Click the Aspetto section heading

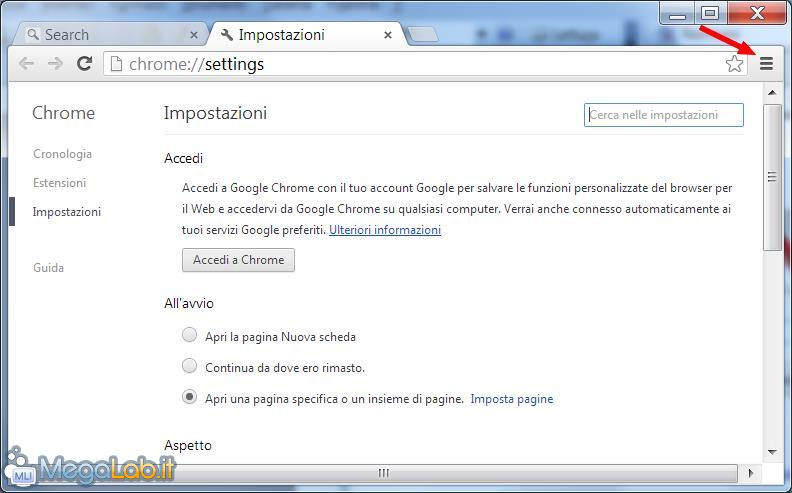coord(188,446)
